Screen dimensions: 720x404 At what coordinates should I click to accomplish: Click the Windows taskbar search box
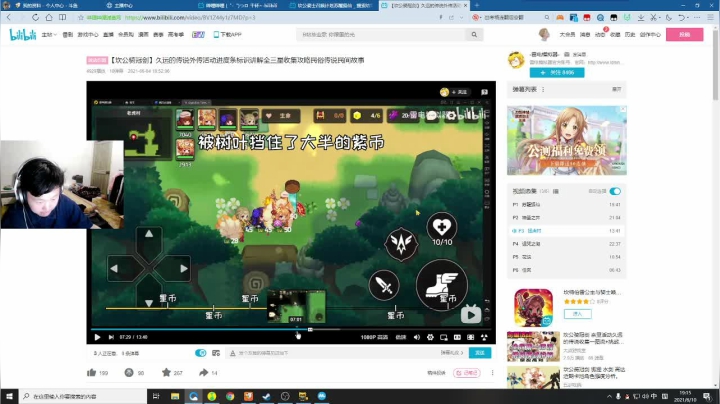coord(83,396)
